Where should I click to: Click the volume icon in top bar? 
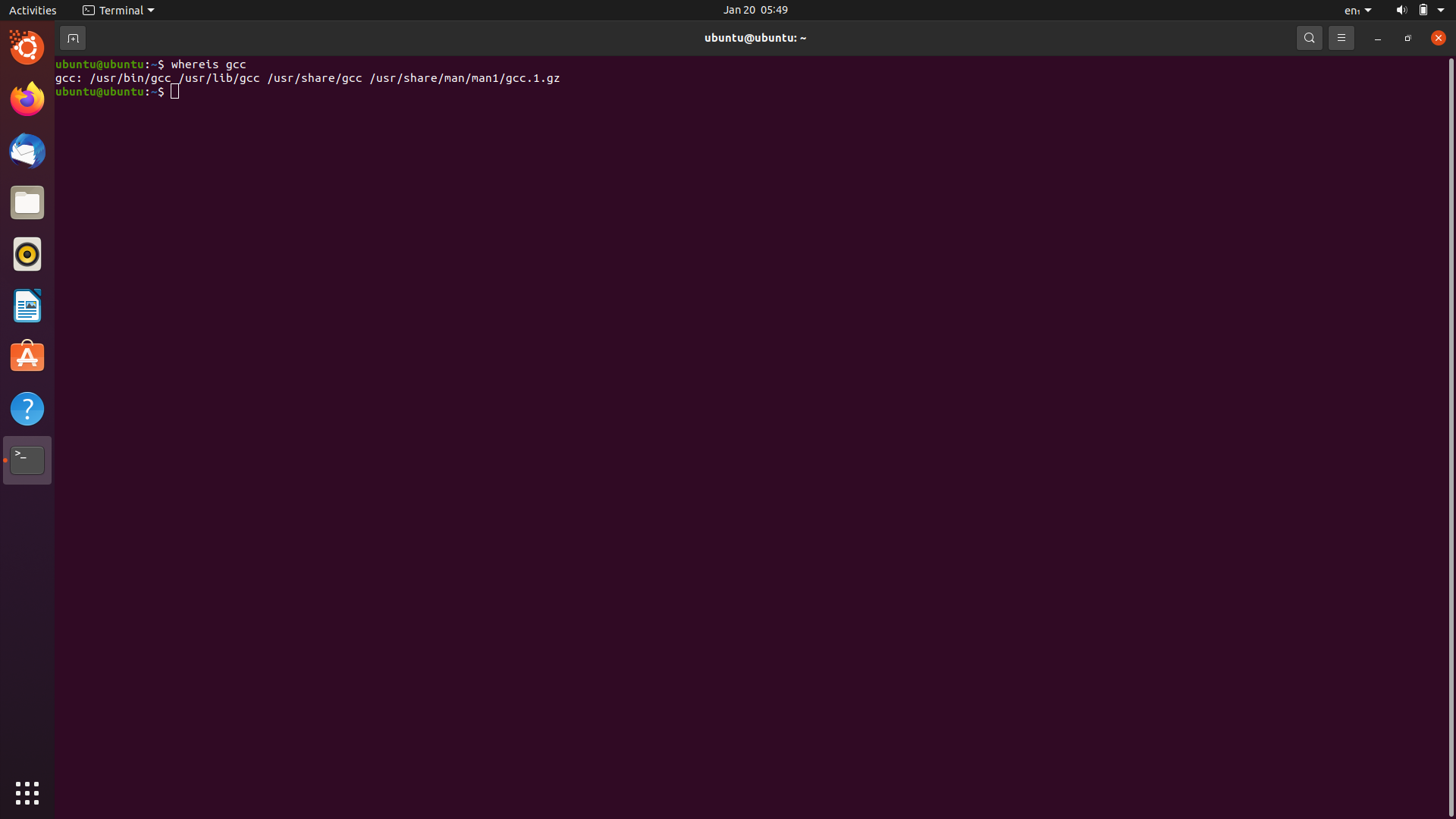[1401, 10]
